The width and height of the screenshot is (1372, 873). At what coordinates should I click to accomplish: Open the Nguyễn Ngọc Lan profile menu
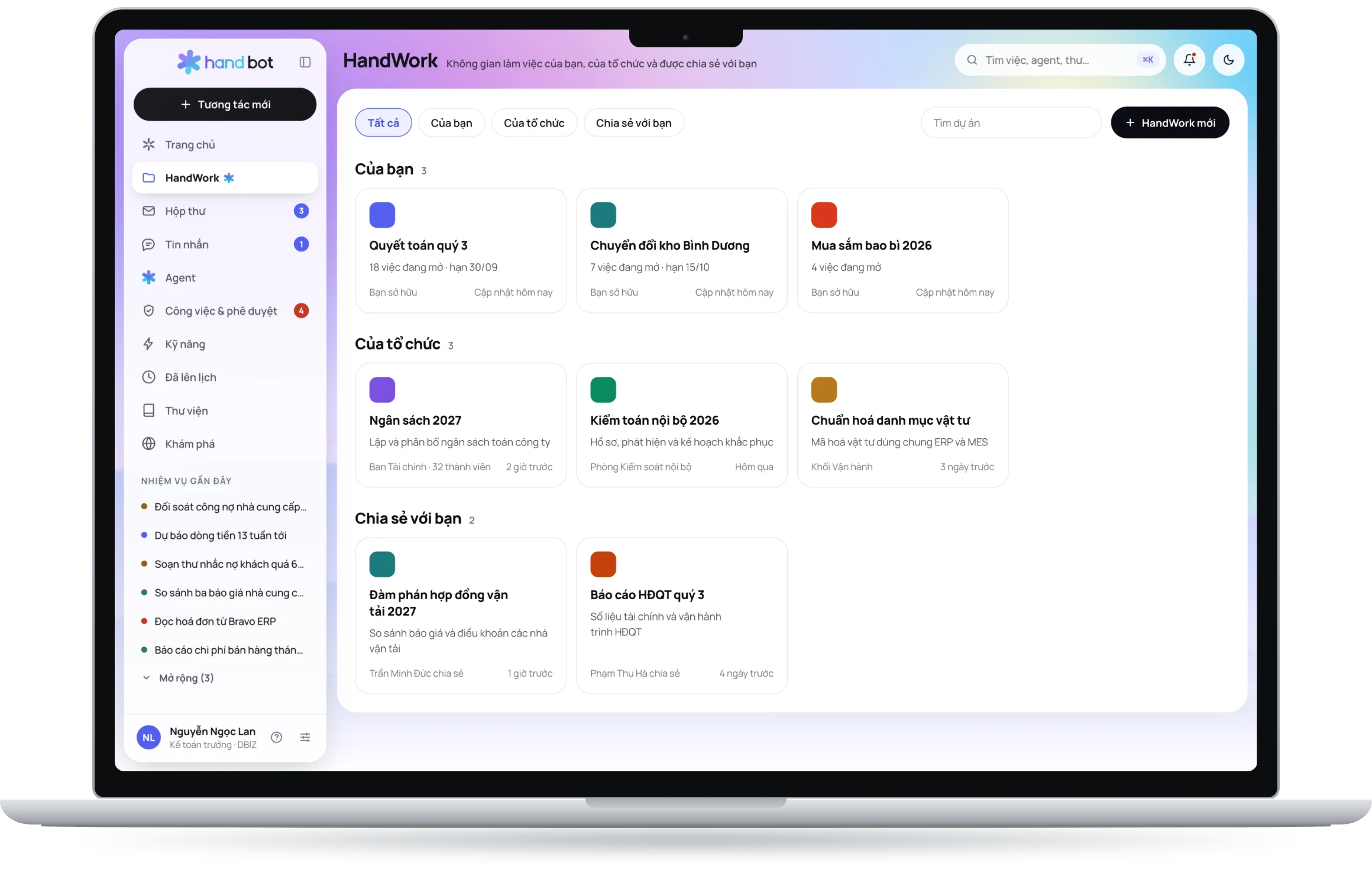click(198, 737)
